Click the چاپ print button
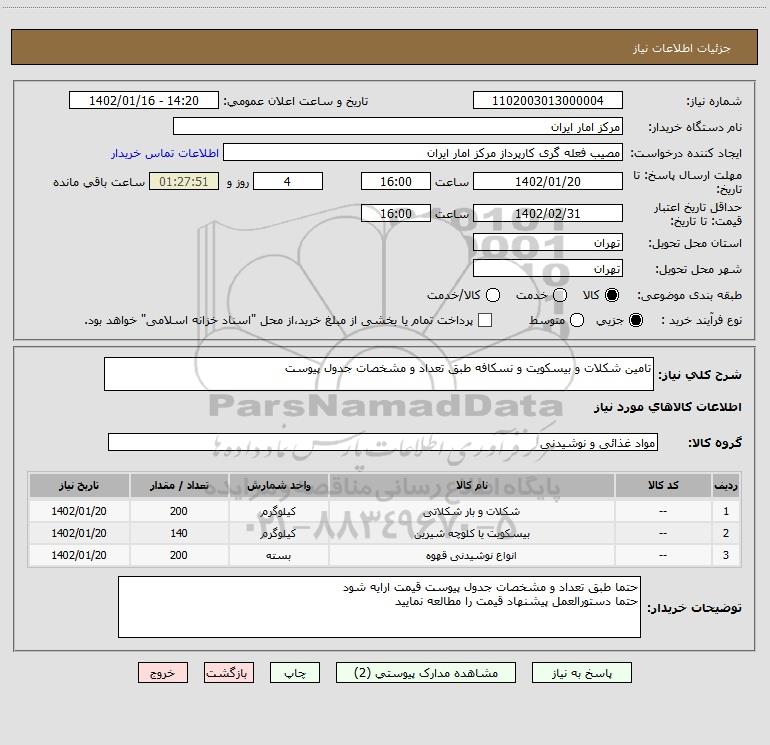This screenshot has width=770, height=745. tap(295, 673)
